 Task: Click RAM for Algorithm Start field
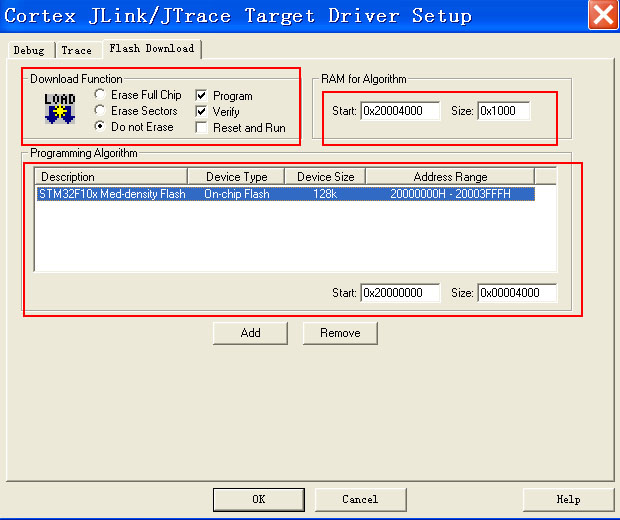(400, 111)
